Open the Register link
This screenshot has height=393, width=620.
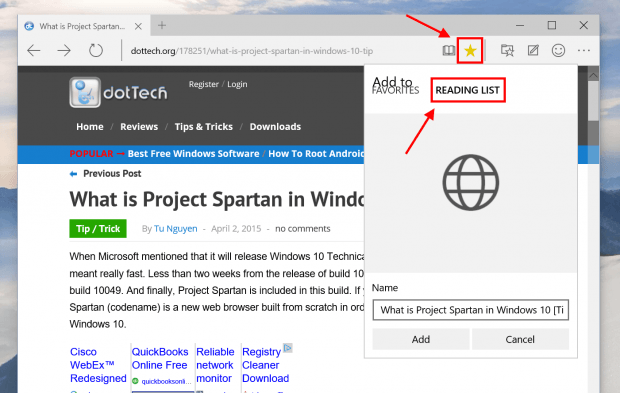tap(204, 84)
